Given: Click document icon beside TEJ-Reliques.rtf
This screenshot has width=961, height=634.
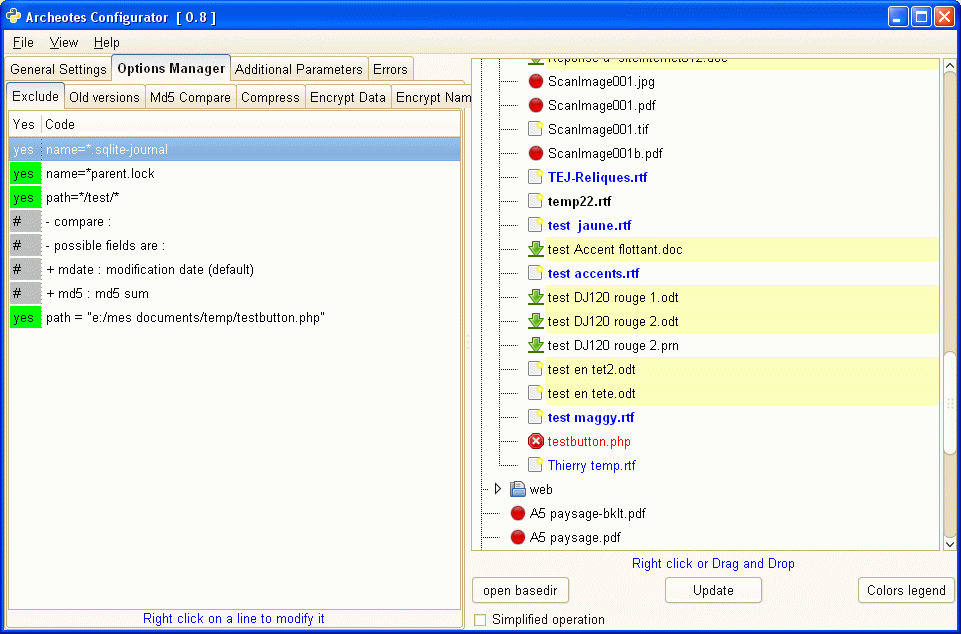Looking at the screenshot, I should pos(535,177).
